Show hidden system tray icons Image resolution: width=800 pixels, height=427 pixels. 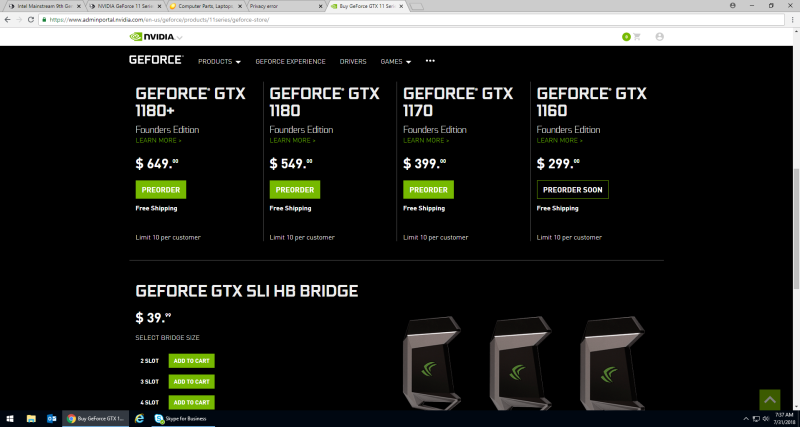pyautogui.click(x=746, y=419)
